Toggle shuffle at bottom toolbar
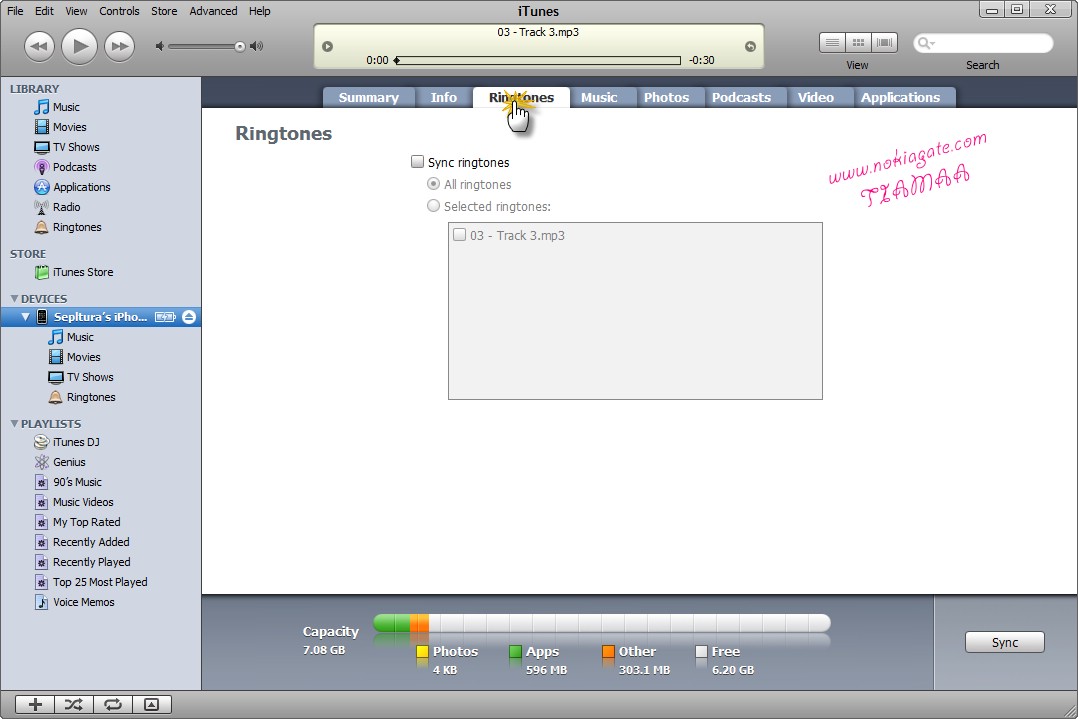Viewport: 1078px width, 719px height. click(x=73, y=704)
